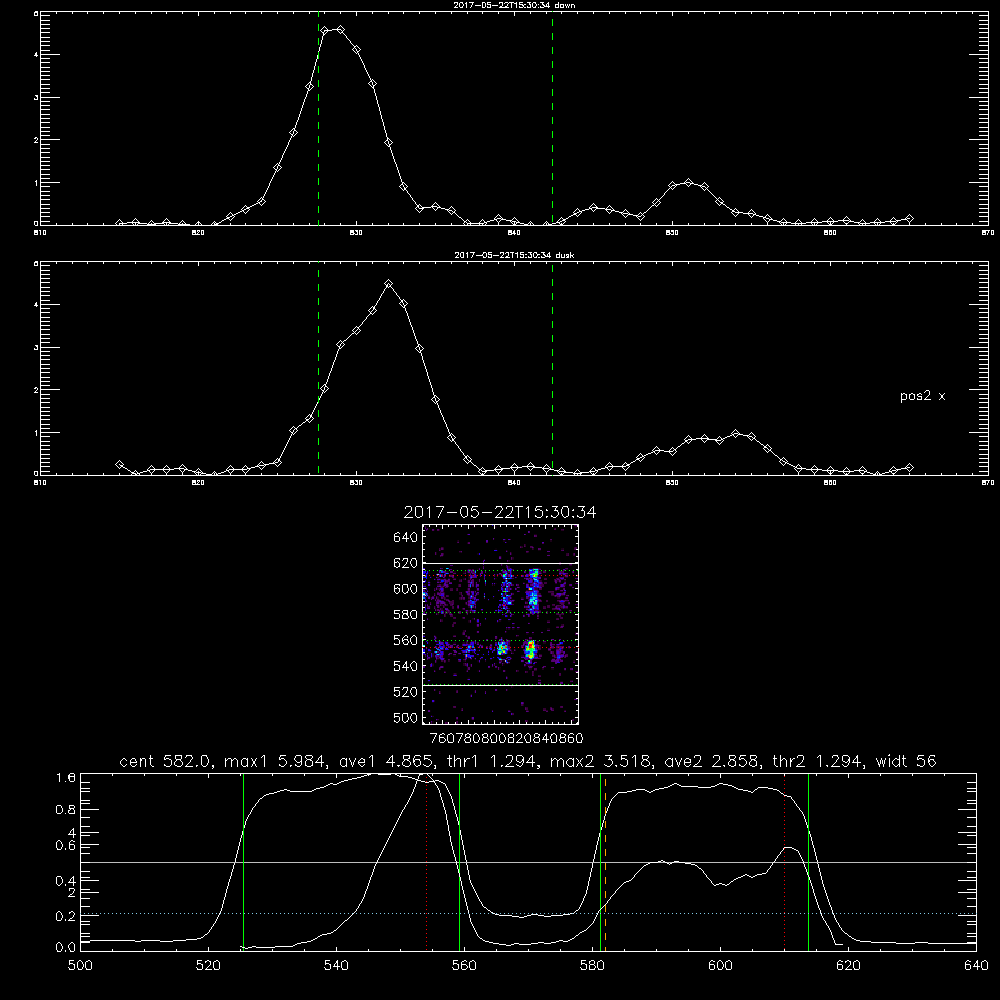This screenshot has height=1000, width=1000.
Task: Click x-axis label "600" of the bottom profile plot
Action: coord(720,966)
